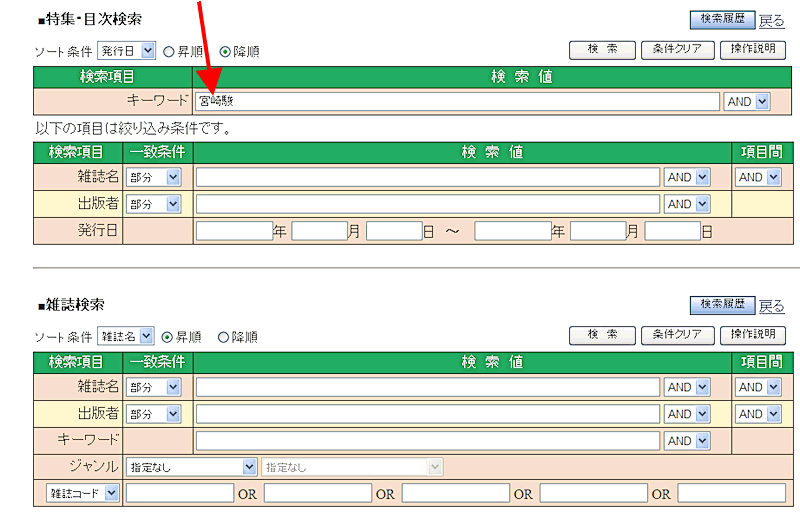800x519 pixels.
Task: Click third 雑誌コード input field
Action: tap(456, 493)
